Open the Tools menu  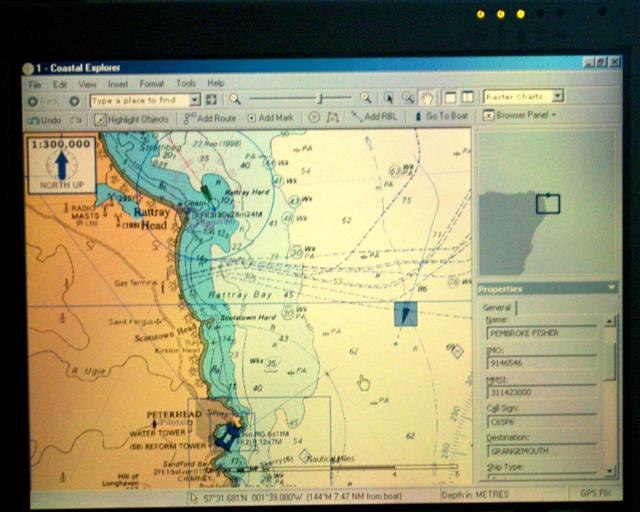click(x=186, y=83)
